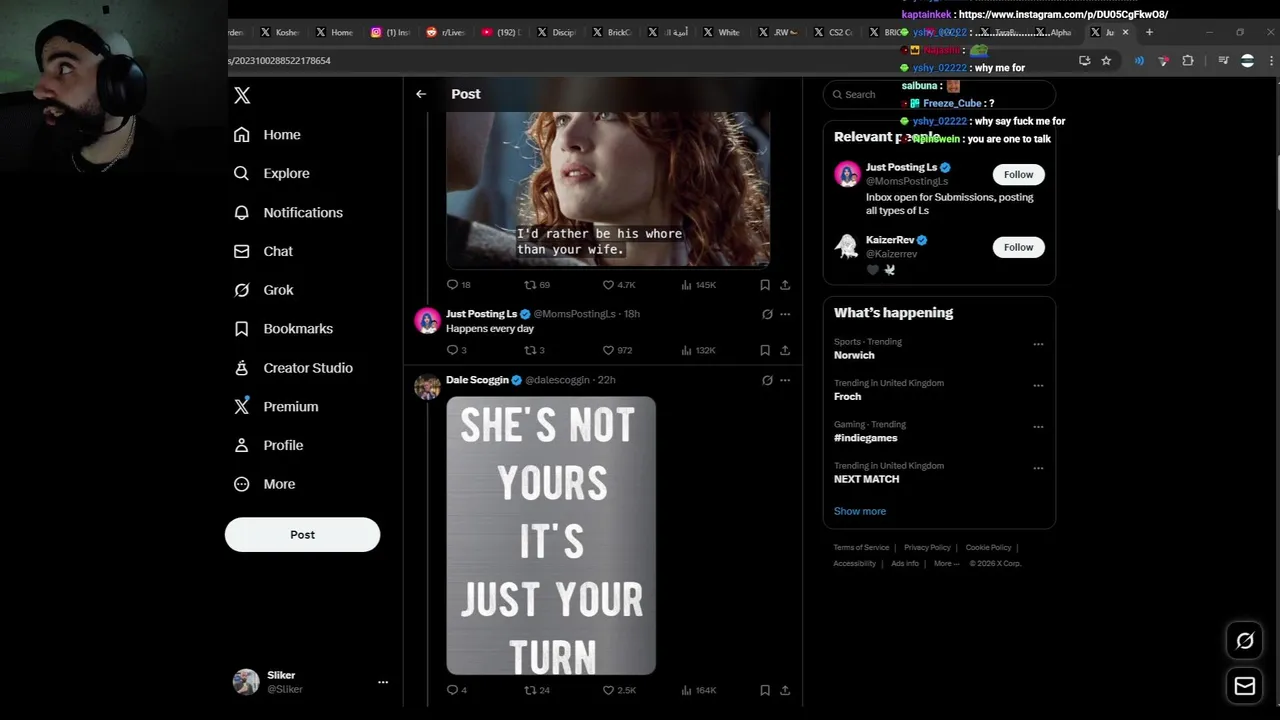
Task: Open the X logo home icon
Action: (242, 95)
